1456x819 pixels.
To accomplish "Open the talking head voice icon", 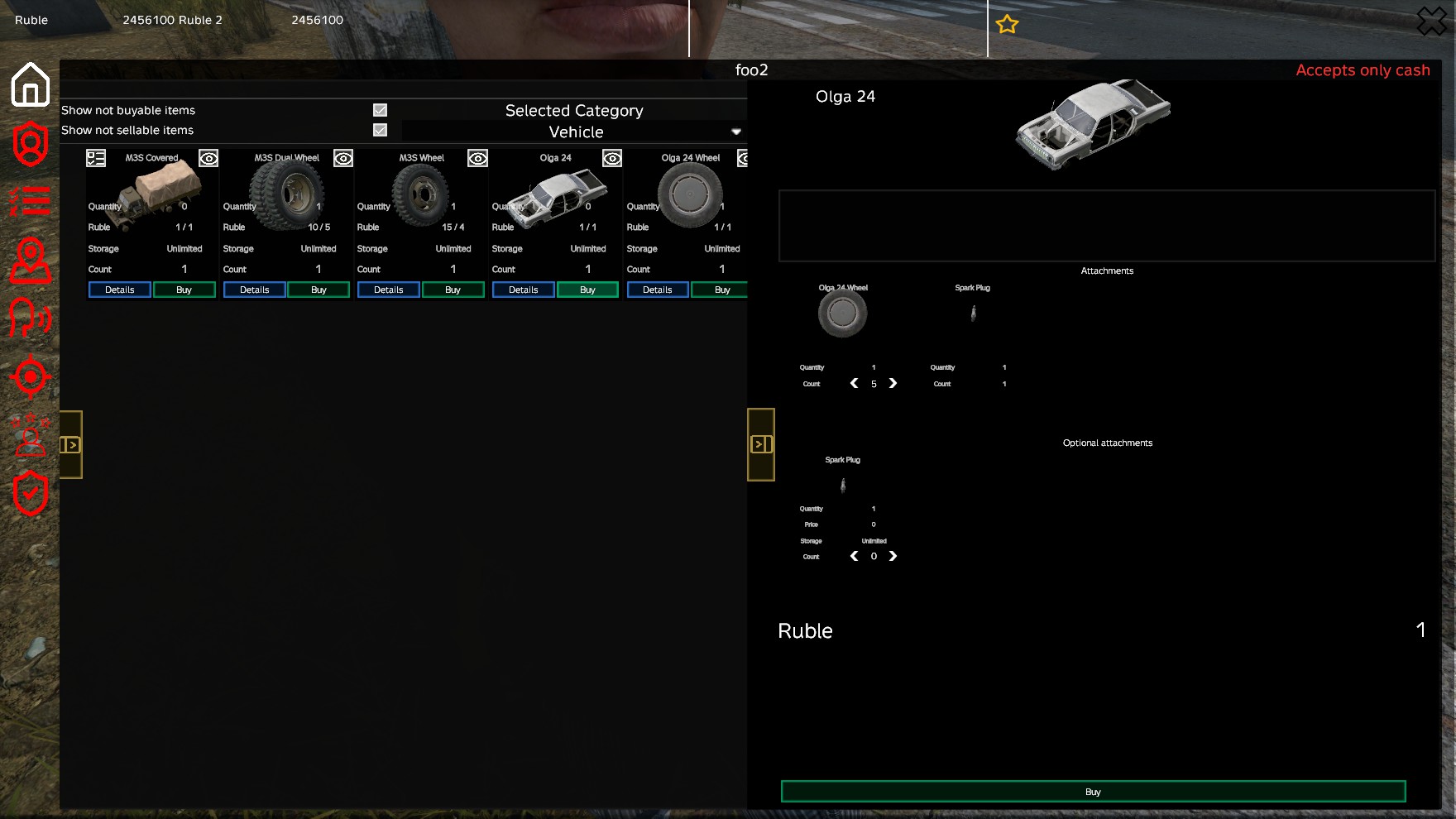I will (31, 318).
